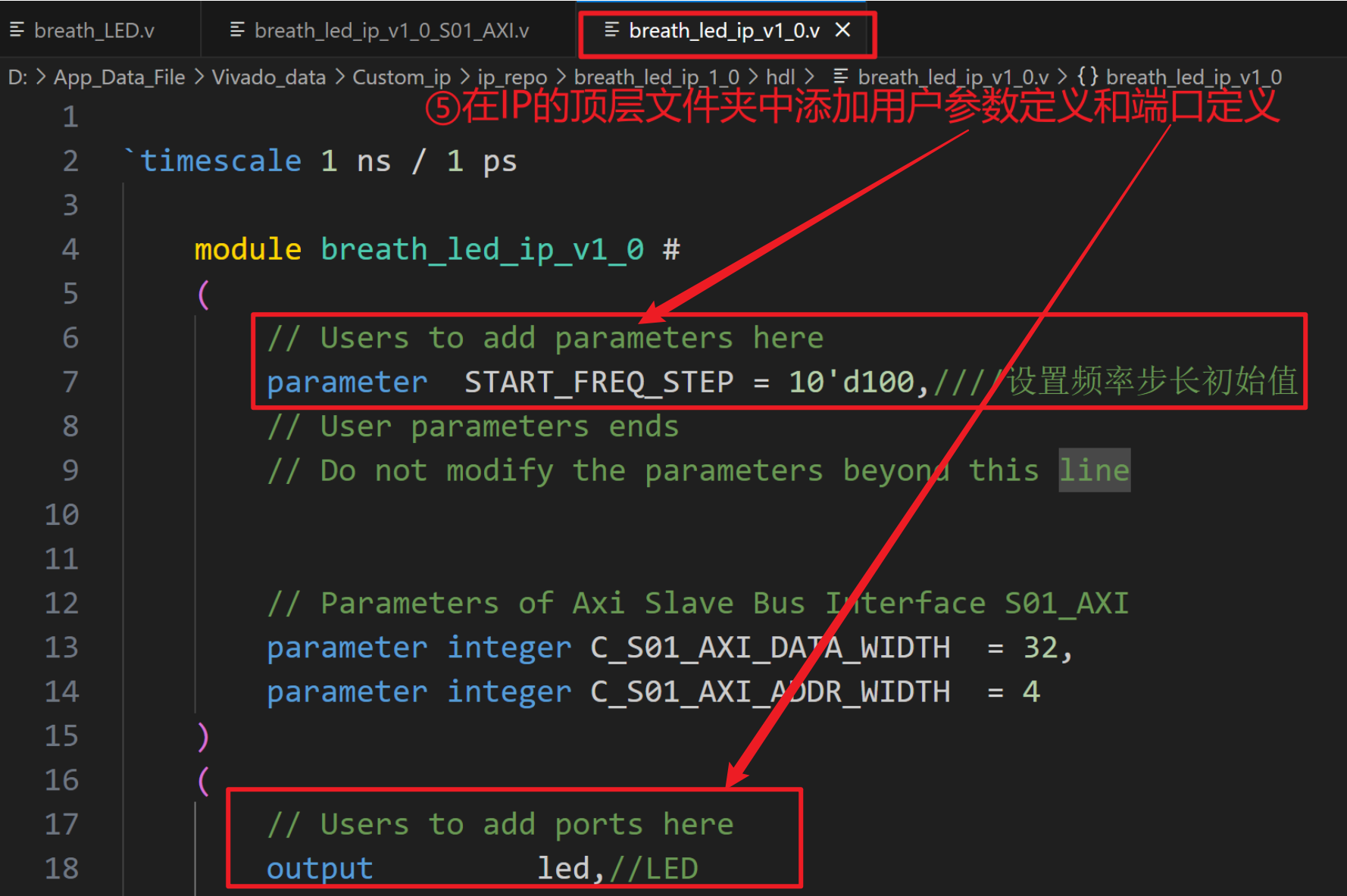The height and width of the screenshot is (896, 1347).
Task: Expand breadcrumb chevron after breath_led_ip_1_0
Action: coord(752,77)
